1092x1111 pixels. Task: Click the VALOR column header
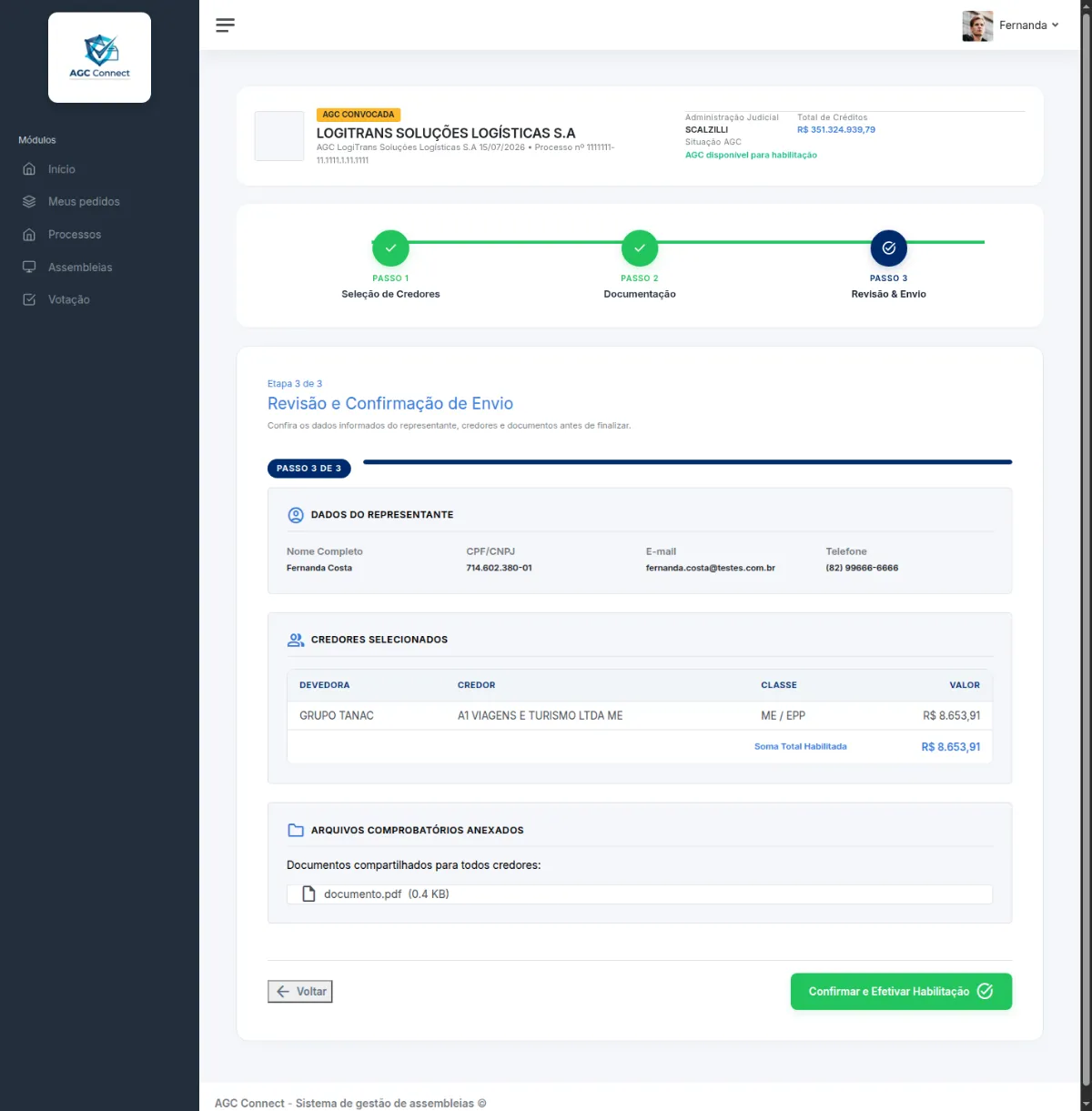pyautogui.click(x=965, y=685)
